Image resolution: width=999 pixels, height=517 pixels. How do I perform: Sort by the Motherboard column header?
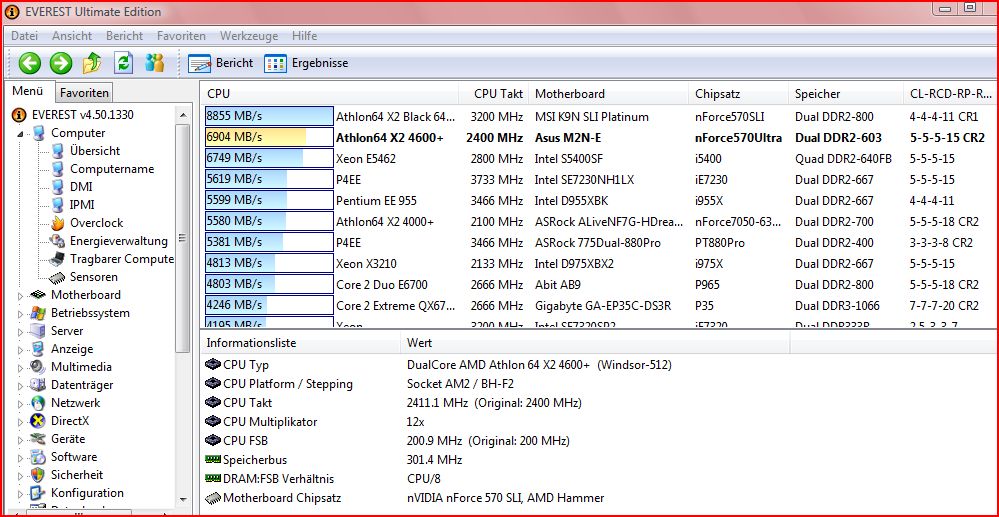click(608, 94)
